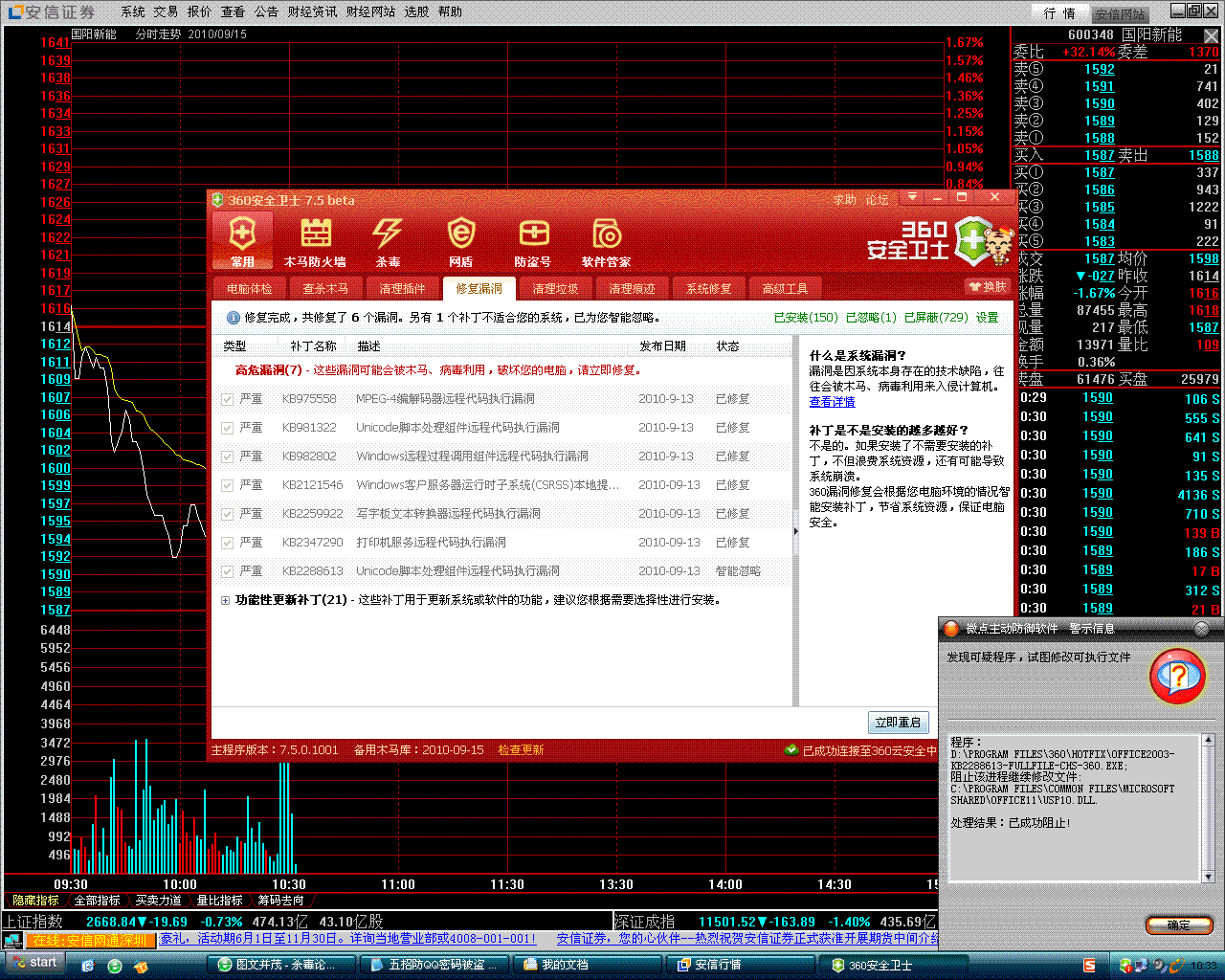Close the 微点主动防御 alert popup
The width and height of the screenshot is (1225, 980).
pyautogui.click(x=1201, y=629)
